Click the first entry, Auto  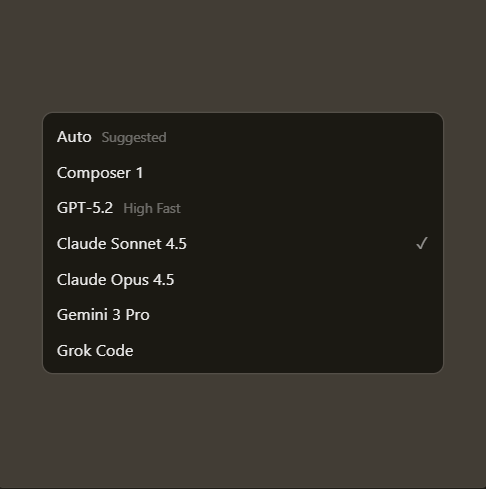tap(243, 137)
